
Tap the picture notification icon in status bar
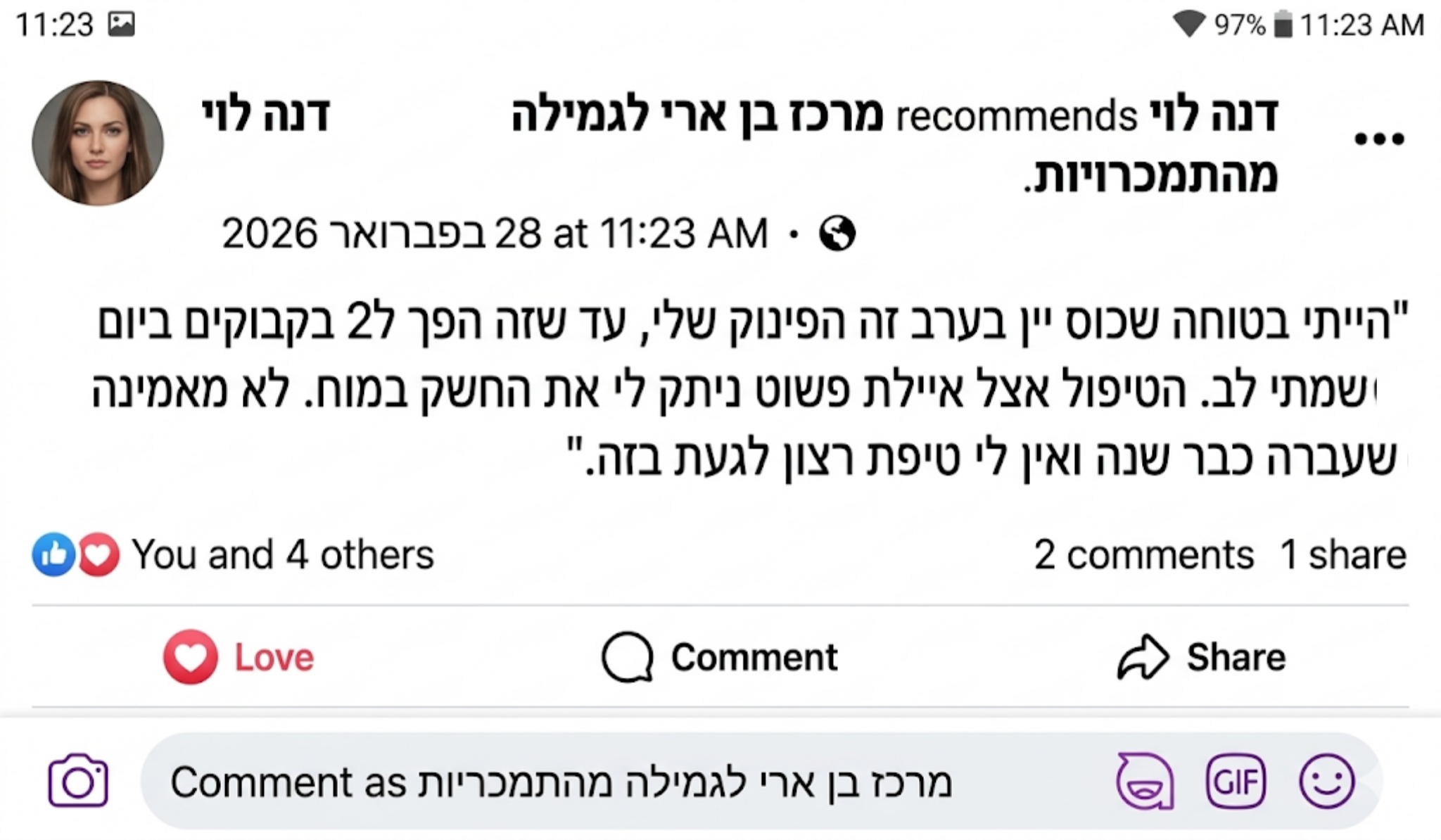tap(121, 25)
